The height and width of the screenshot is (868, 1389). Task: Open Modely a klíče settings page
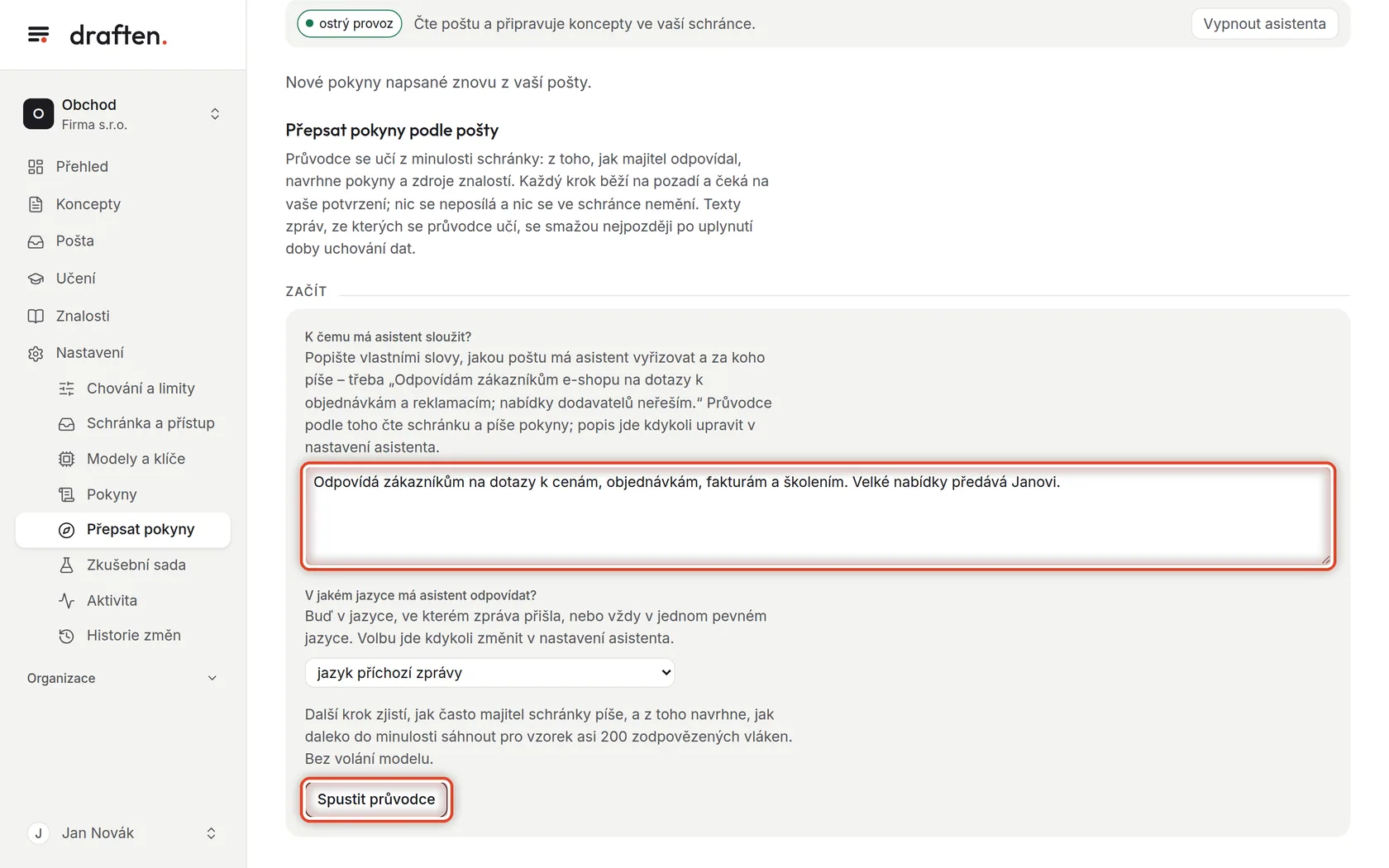pos(136,459)
